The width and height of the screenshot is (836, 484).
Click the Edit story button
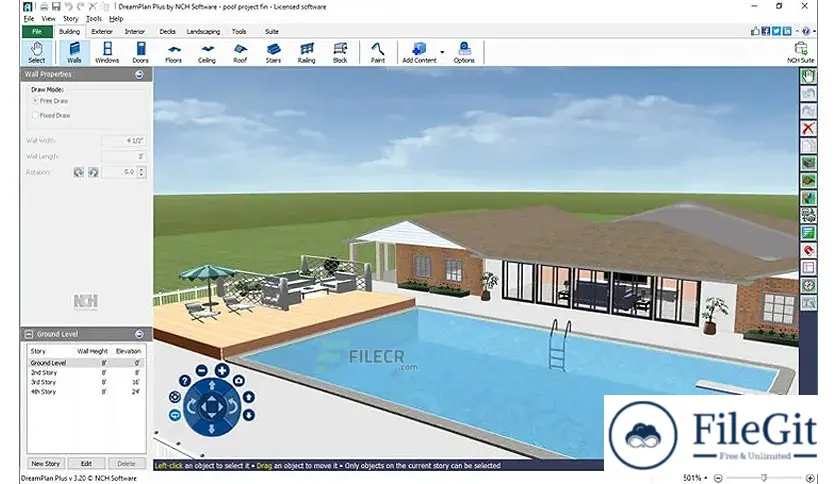click(86, 463)
